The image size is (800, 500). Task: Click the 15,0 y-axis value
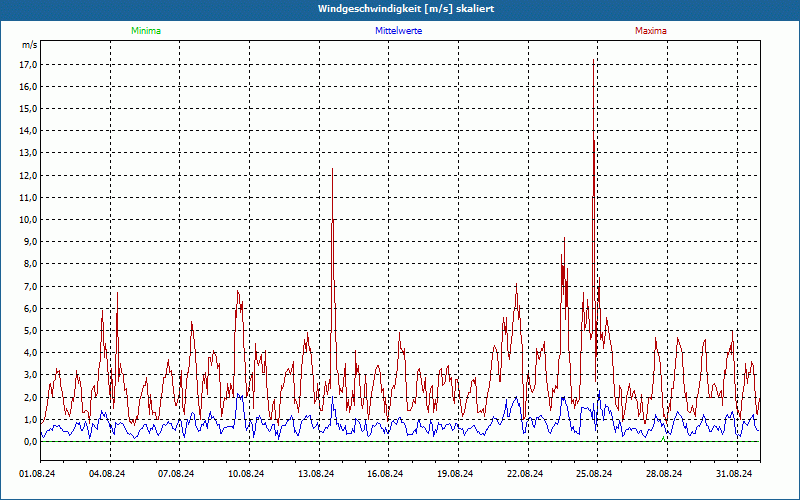click(x=29, y=109)
